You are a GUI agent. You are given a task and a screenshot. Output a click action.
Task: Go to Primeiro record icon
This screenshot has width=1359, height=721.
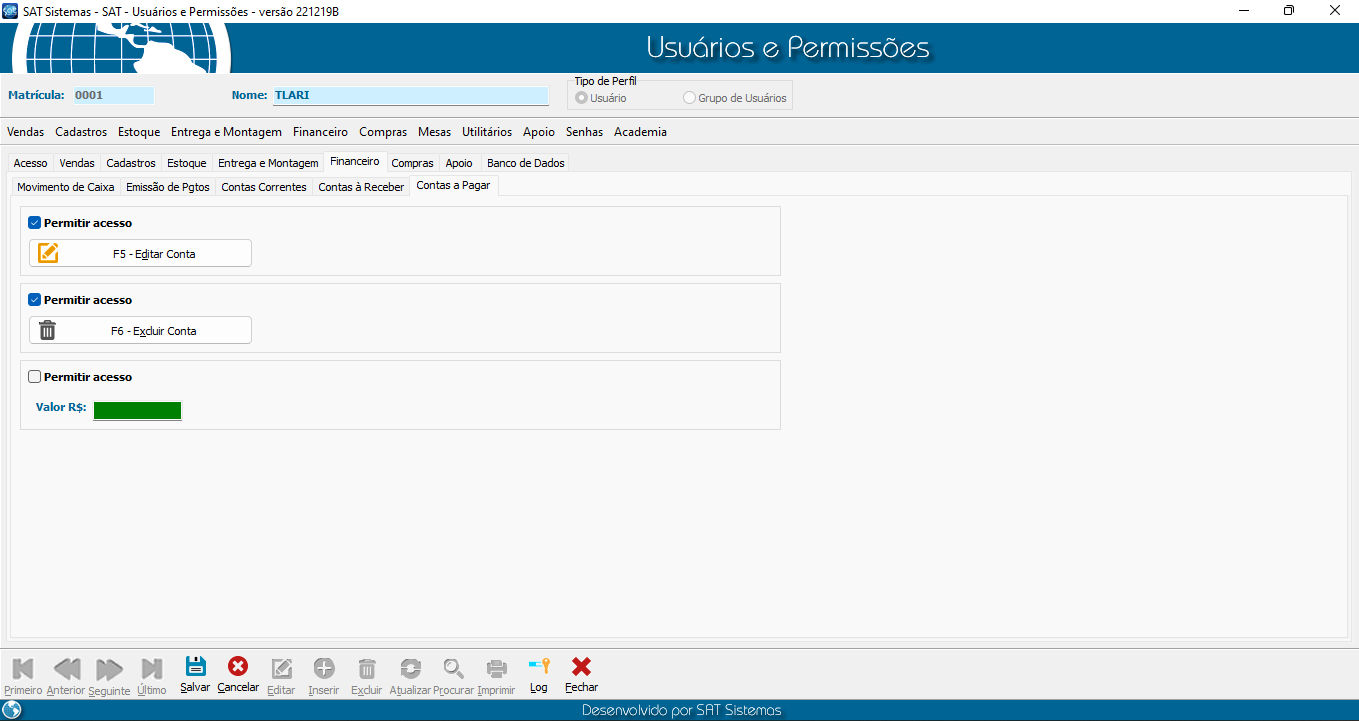[x=23, y=669]
